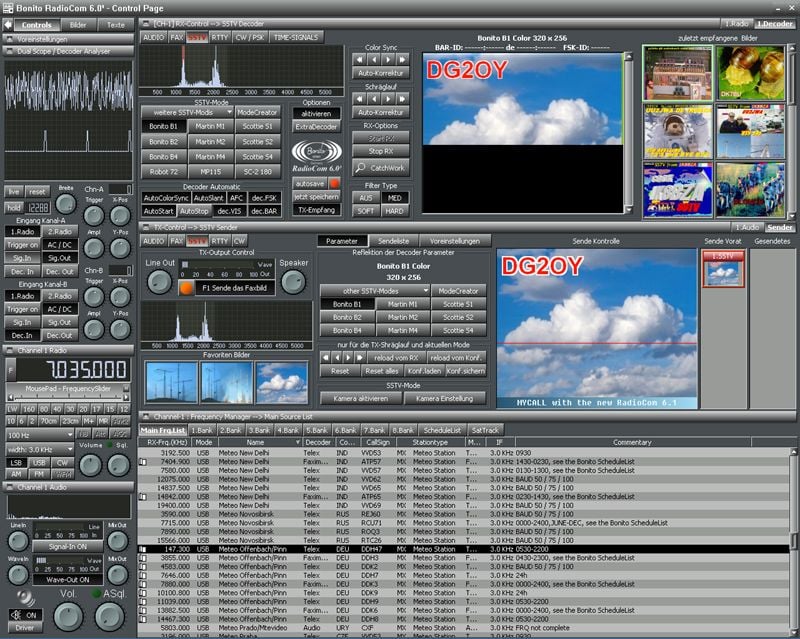Click the Volume knob on Channel 1 Radio
The width and height of the screenshot is (800, 639).
pyautogui.click(x=88, y=464)
